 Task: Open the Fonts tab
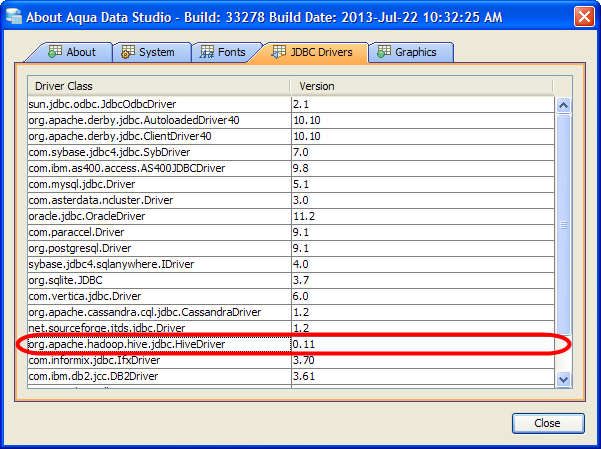coord(226,52)
